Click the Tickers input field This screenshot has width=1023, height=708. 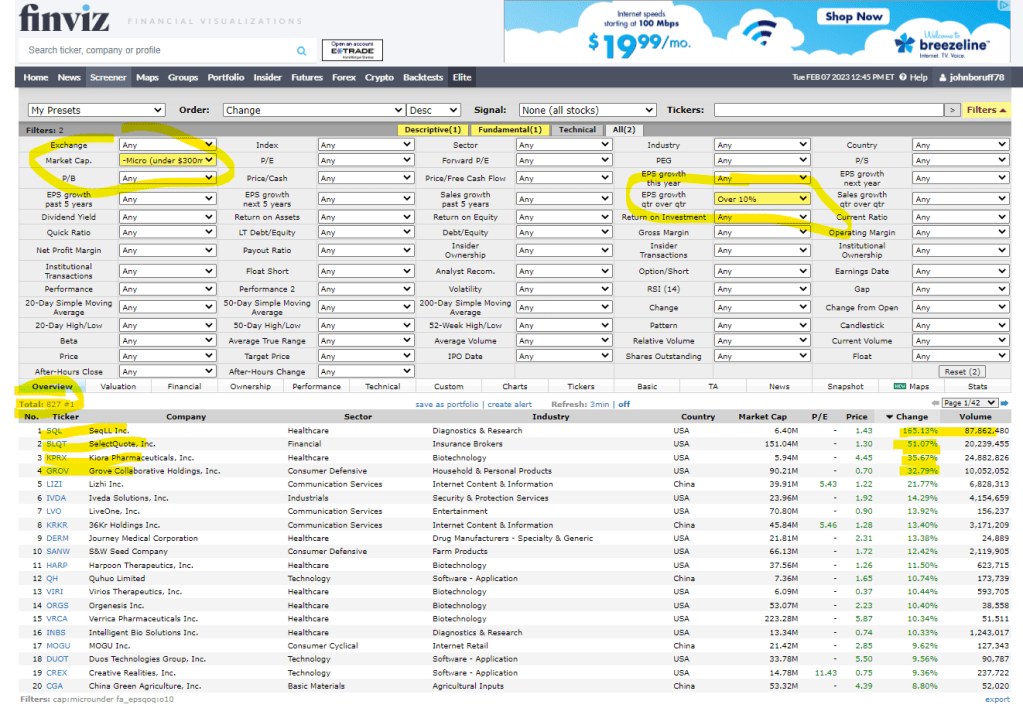826,110
